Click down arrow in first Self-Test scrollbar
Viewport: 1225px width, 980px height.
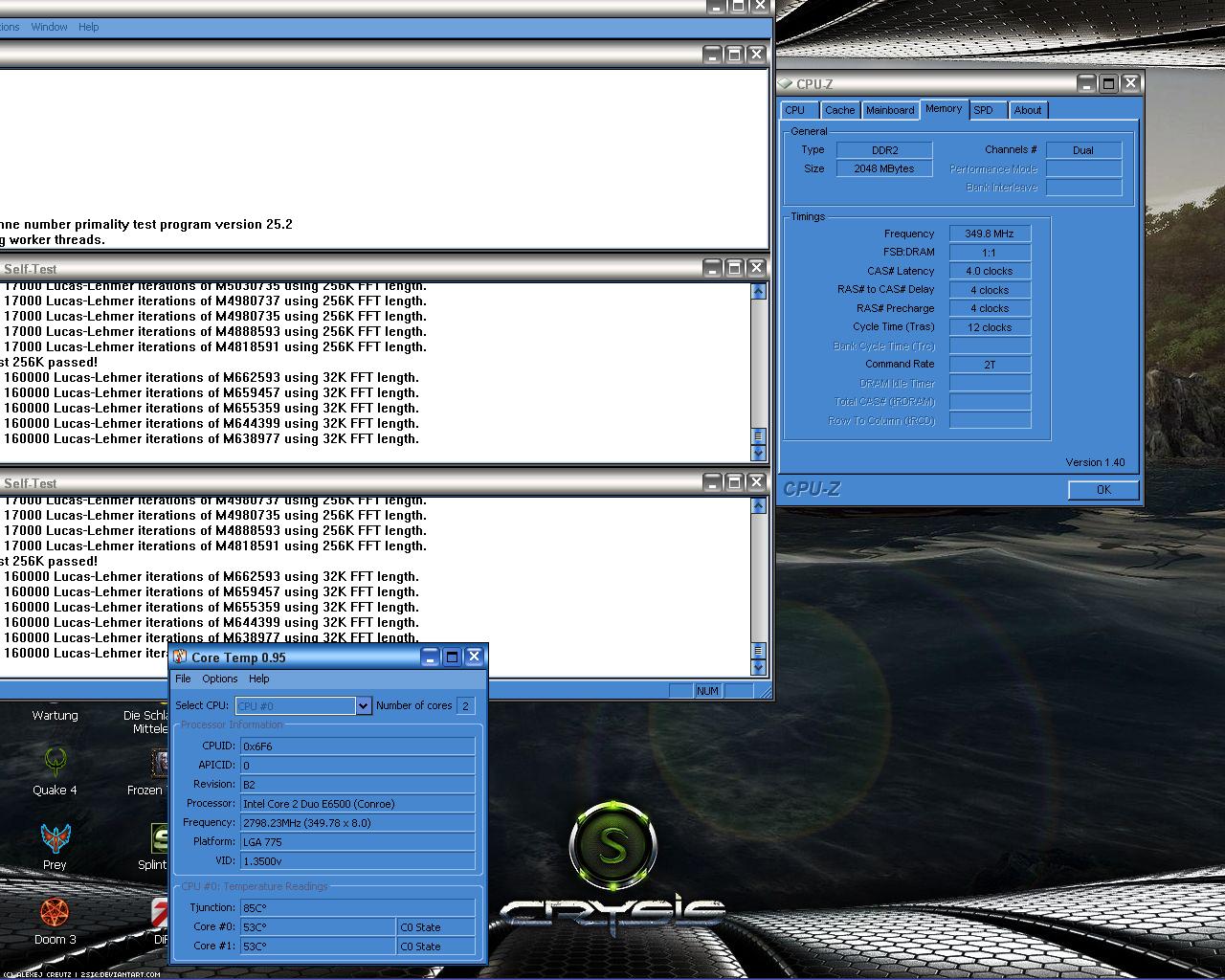point(759,453)
